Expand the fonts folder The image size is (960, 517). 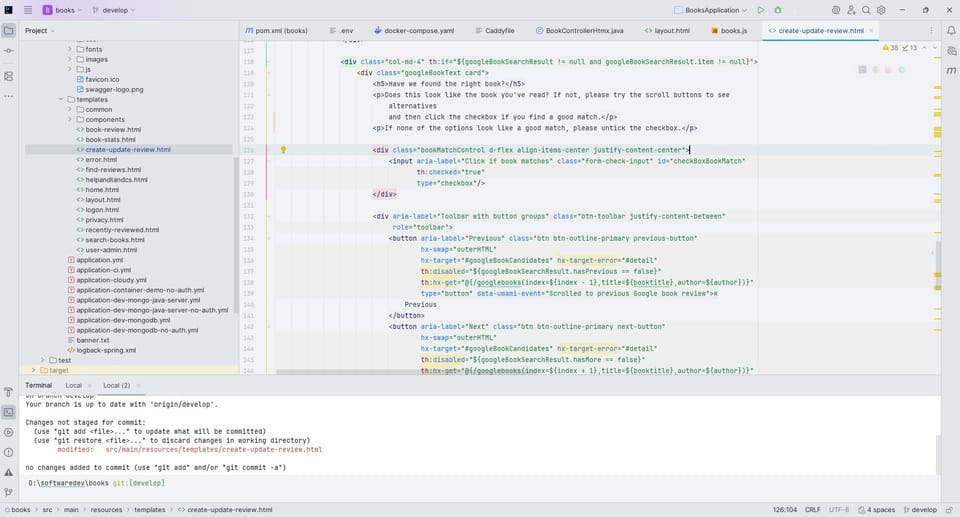pos(69,49)
